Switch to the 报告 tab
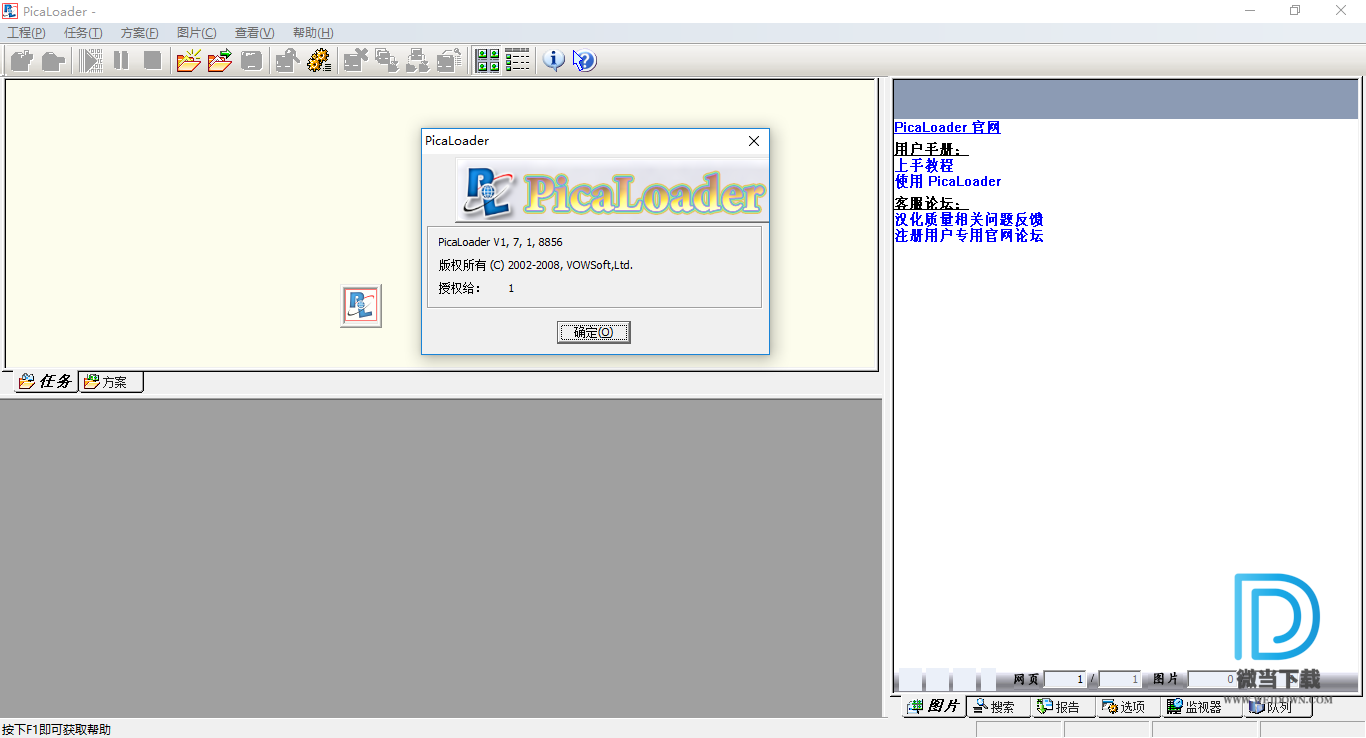This screenshot has width=1366, height=738. pyautogui.click(x=1064, y=707)
